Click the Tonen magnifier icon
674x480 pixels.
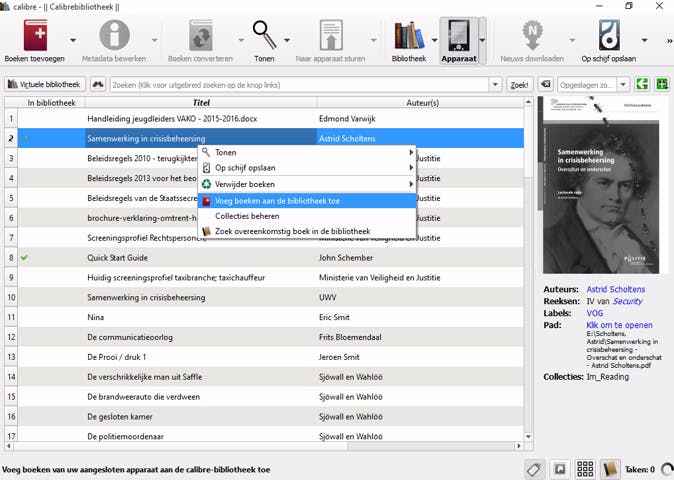coord(264,35)
